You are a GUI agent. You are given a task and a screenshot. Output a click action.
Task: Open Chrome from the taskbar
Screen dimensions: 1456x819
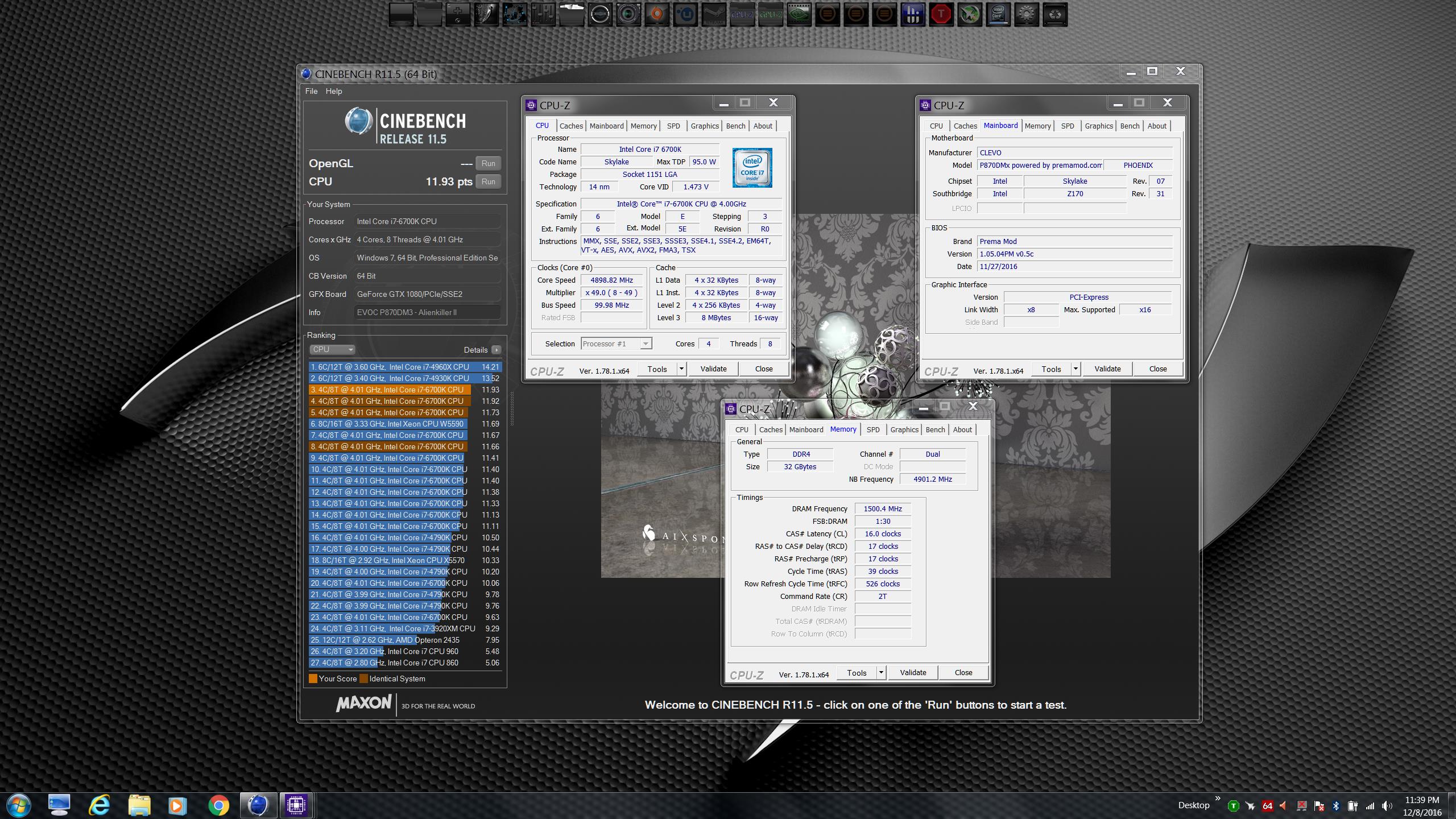pos(218,805)
